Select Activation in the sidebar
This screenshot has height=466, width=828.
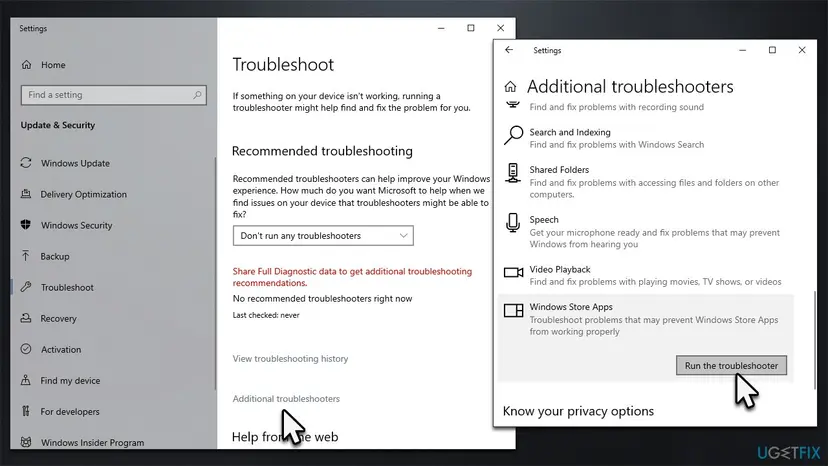[x=61, y=350]
